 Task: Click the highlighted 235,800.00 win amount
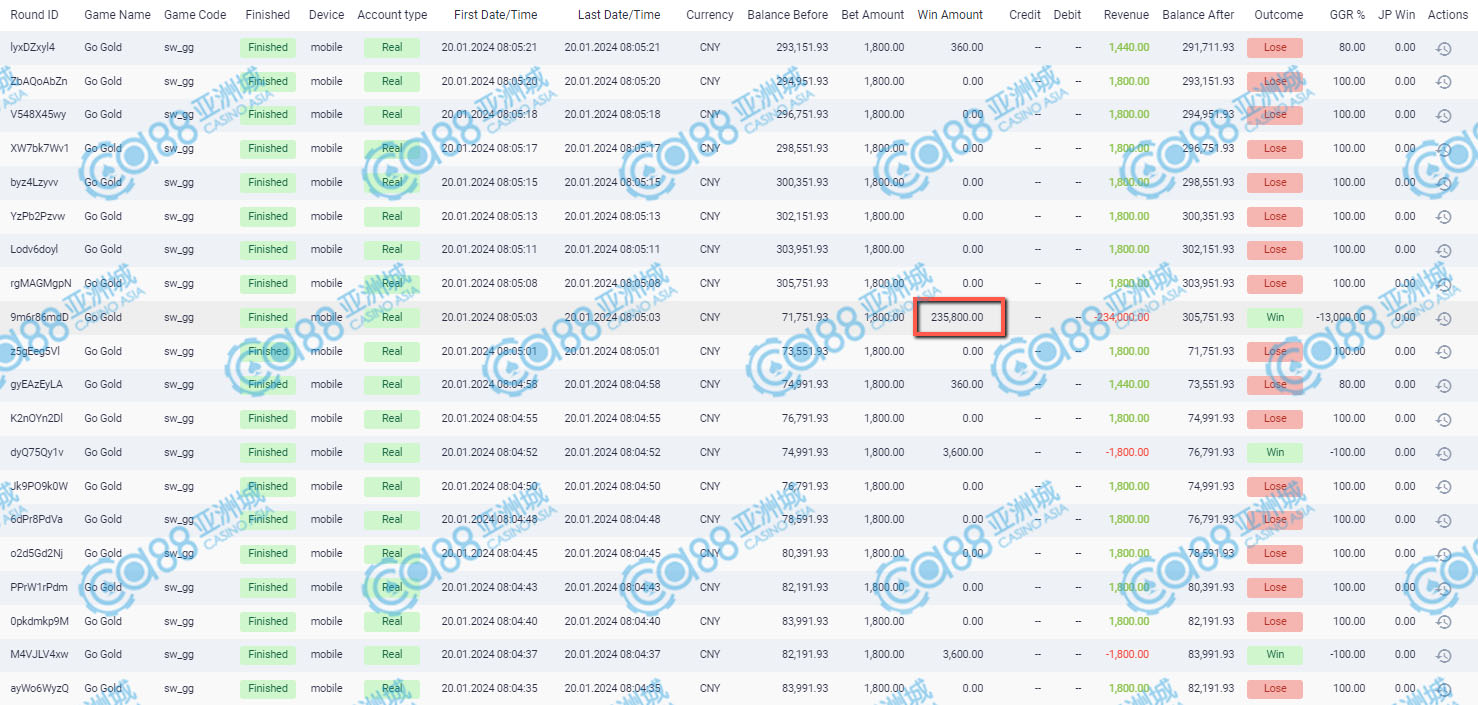coord(957,317)
